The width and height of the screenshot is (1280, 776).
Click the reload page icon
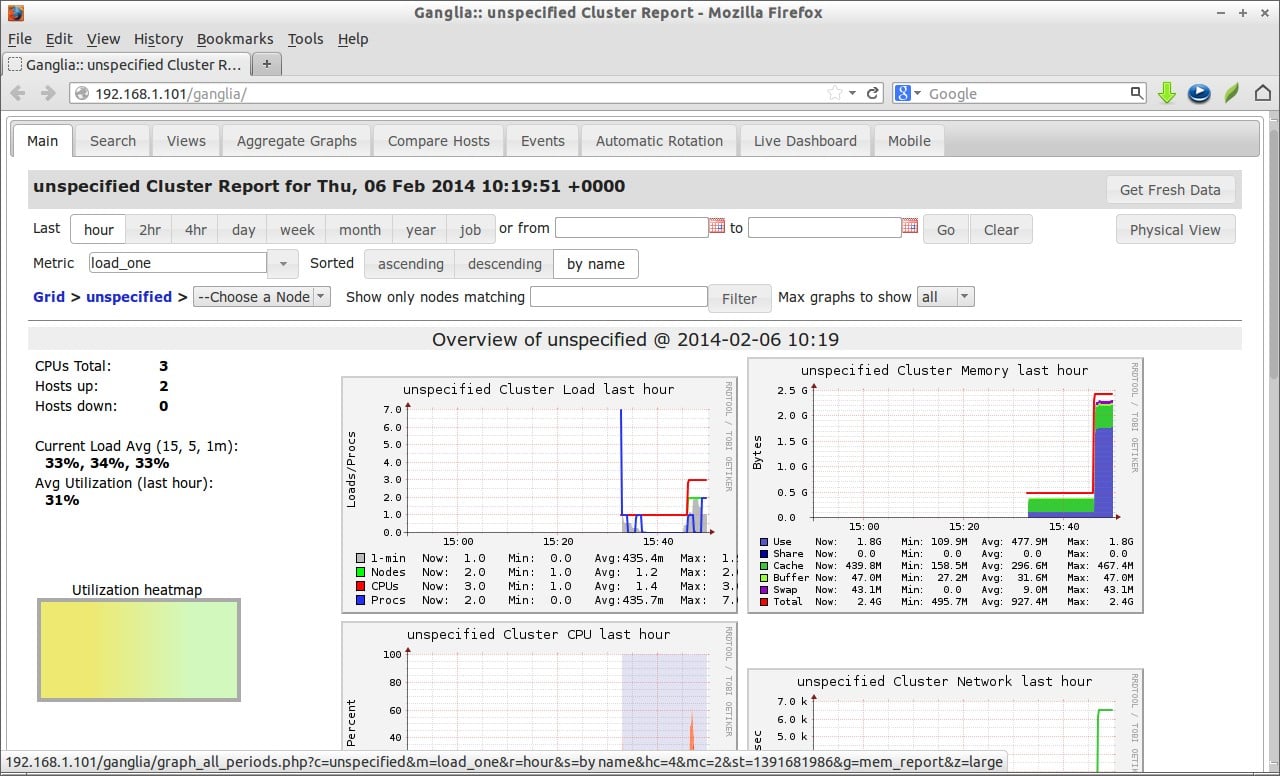click(873, 93)
